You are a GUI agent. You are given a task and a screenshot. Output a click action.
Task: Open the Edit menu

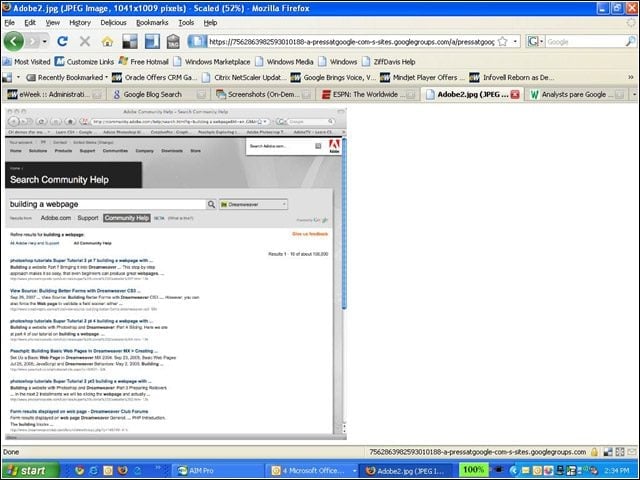point(30,23)
